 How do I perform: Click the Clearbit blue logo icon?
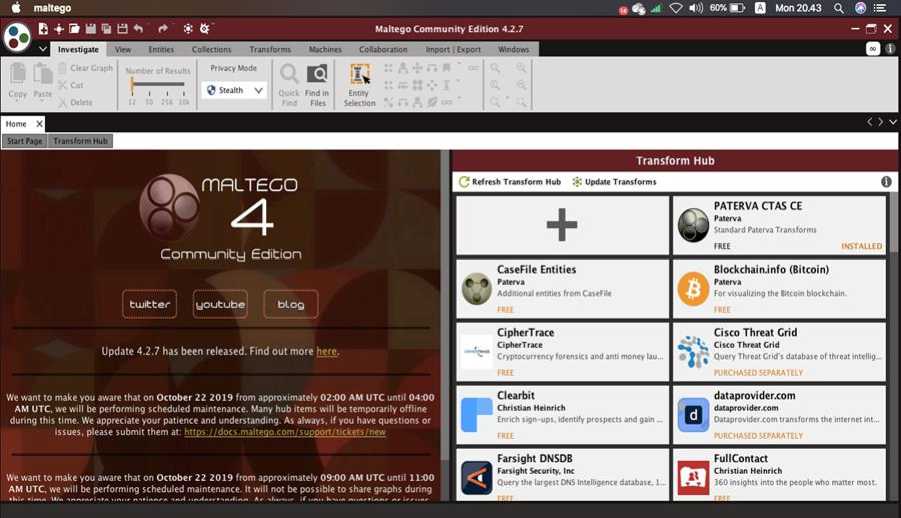(x=476, y=415)
